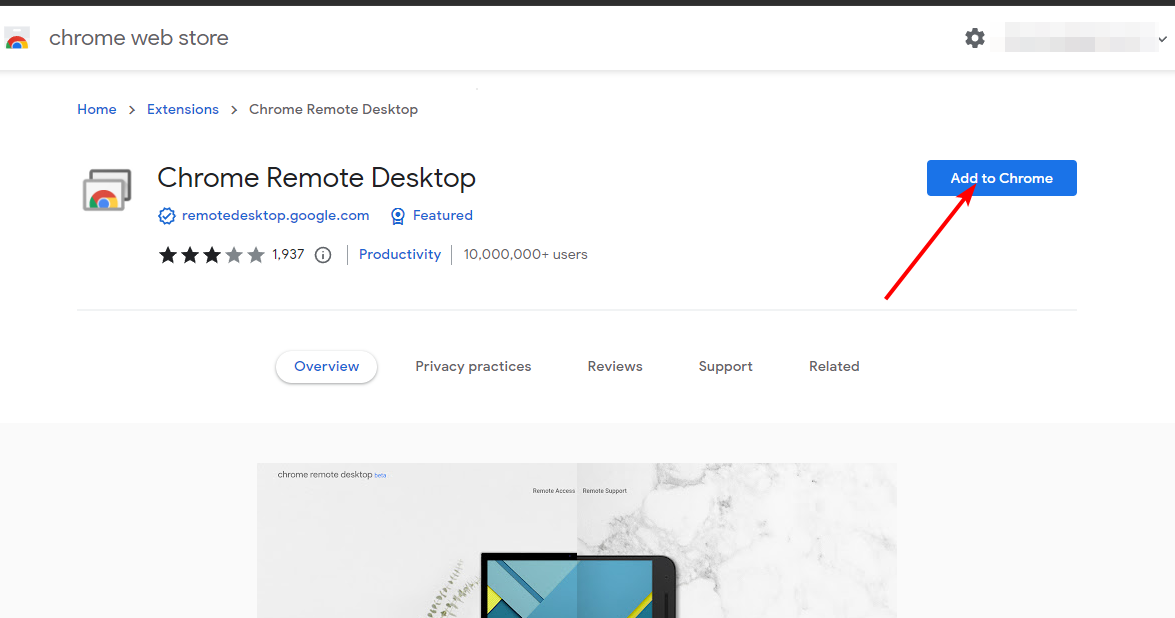Click the chrome web store title text
Screen dimensions: 1175x618
click(139, 38)
